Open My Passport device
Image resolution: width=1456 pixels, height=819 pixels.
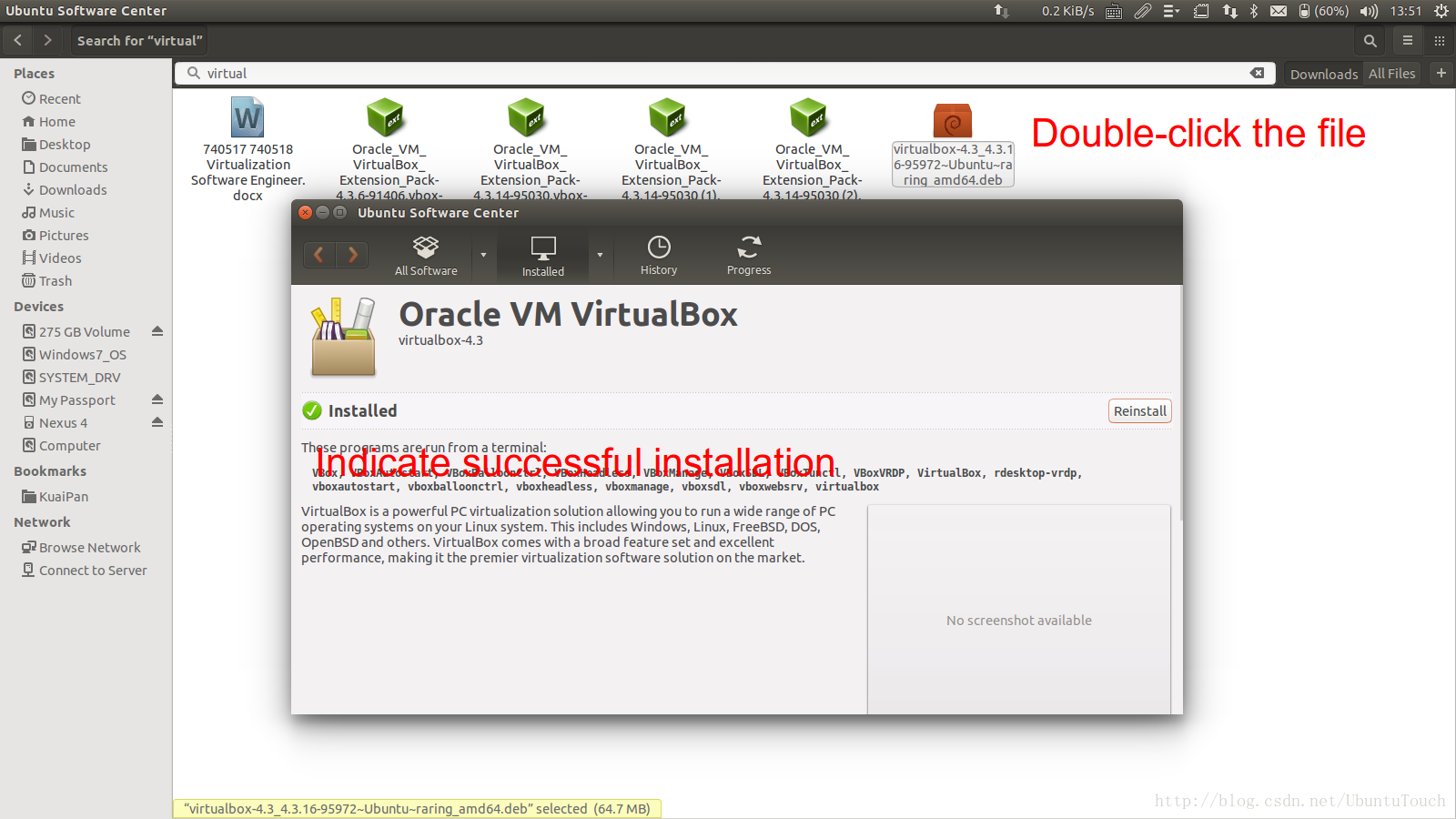pos(76,399)
